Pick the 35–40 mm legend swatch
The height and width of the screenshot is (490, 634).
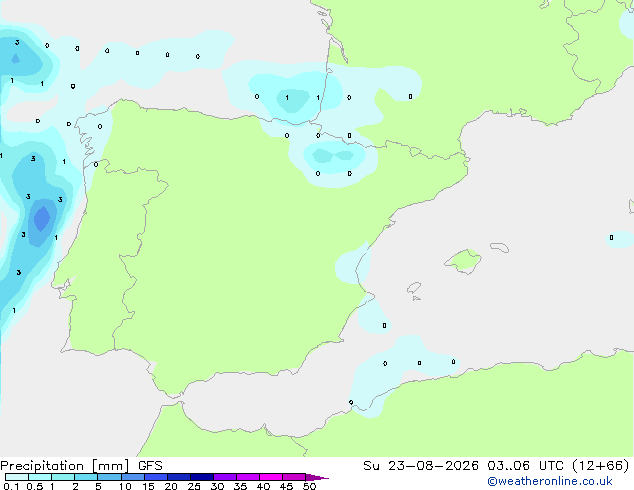248,477
